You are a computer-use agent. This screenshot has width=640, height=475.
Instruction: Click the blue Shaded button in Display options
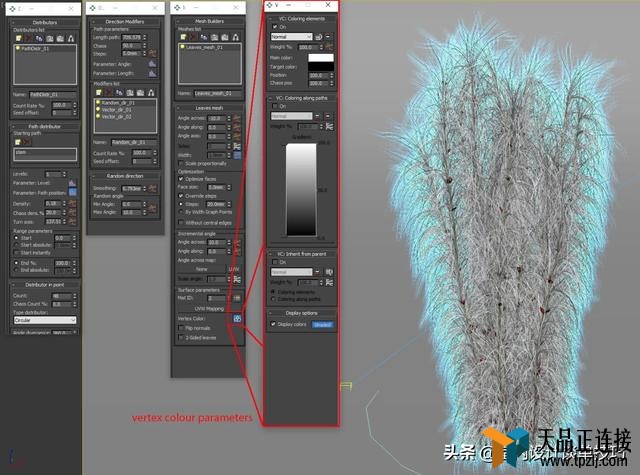[322, 325]
